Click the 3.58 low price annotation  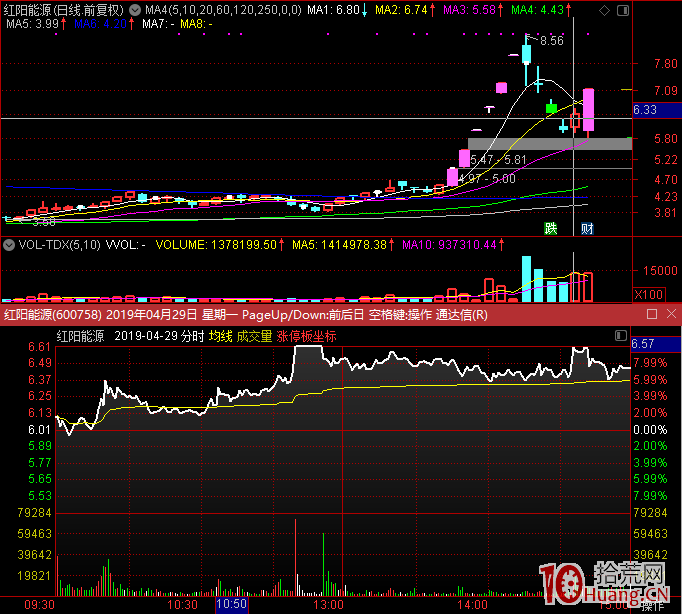(x=44, y=222)
